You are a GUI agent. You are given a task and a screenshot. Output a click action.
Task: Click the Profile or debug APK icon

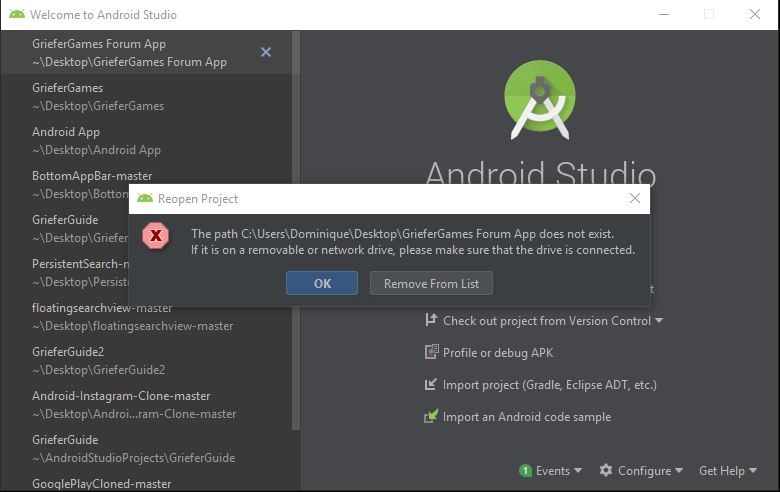(431, 352)
